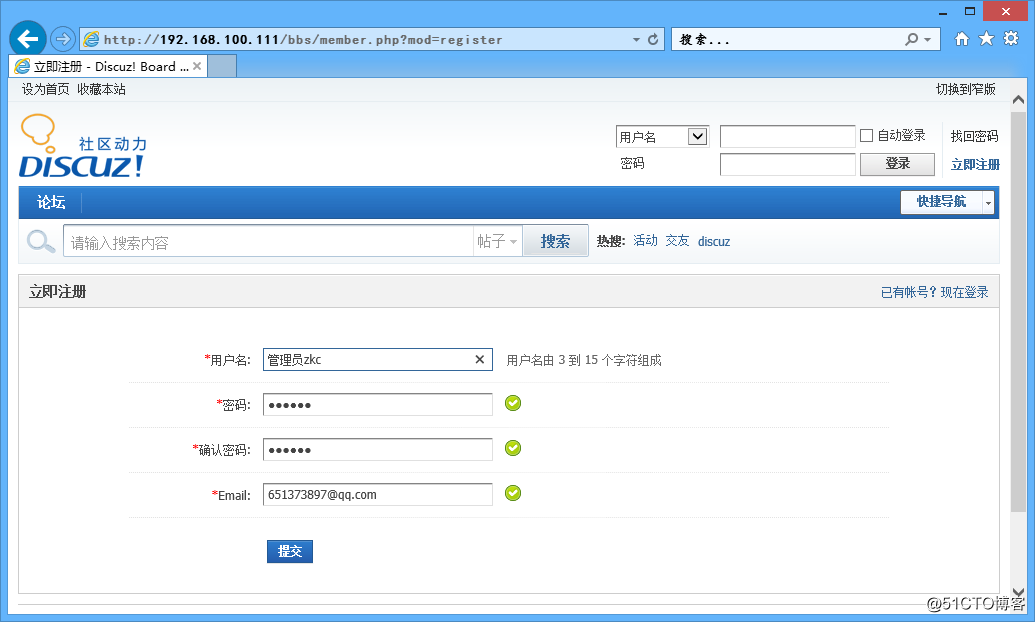Click the vertical scrollbar up arrow
Image resolution: width=1035 pixels, height=622 pixels.
[1018, 100]
